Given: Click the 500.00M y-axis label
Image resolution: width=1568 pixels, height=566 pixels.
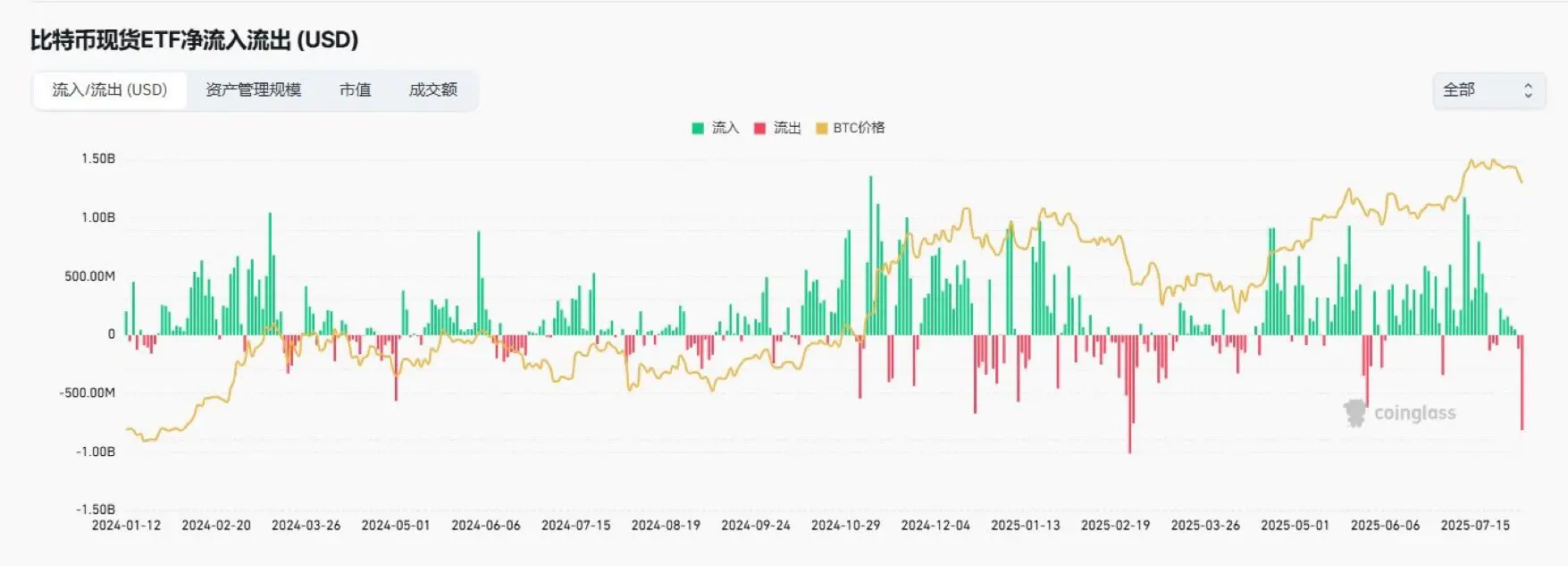Looking at the screenshot, I should tap(89, 276).
